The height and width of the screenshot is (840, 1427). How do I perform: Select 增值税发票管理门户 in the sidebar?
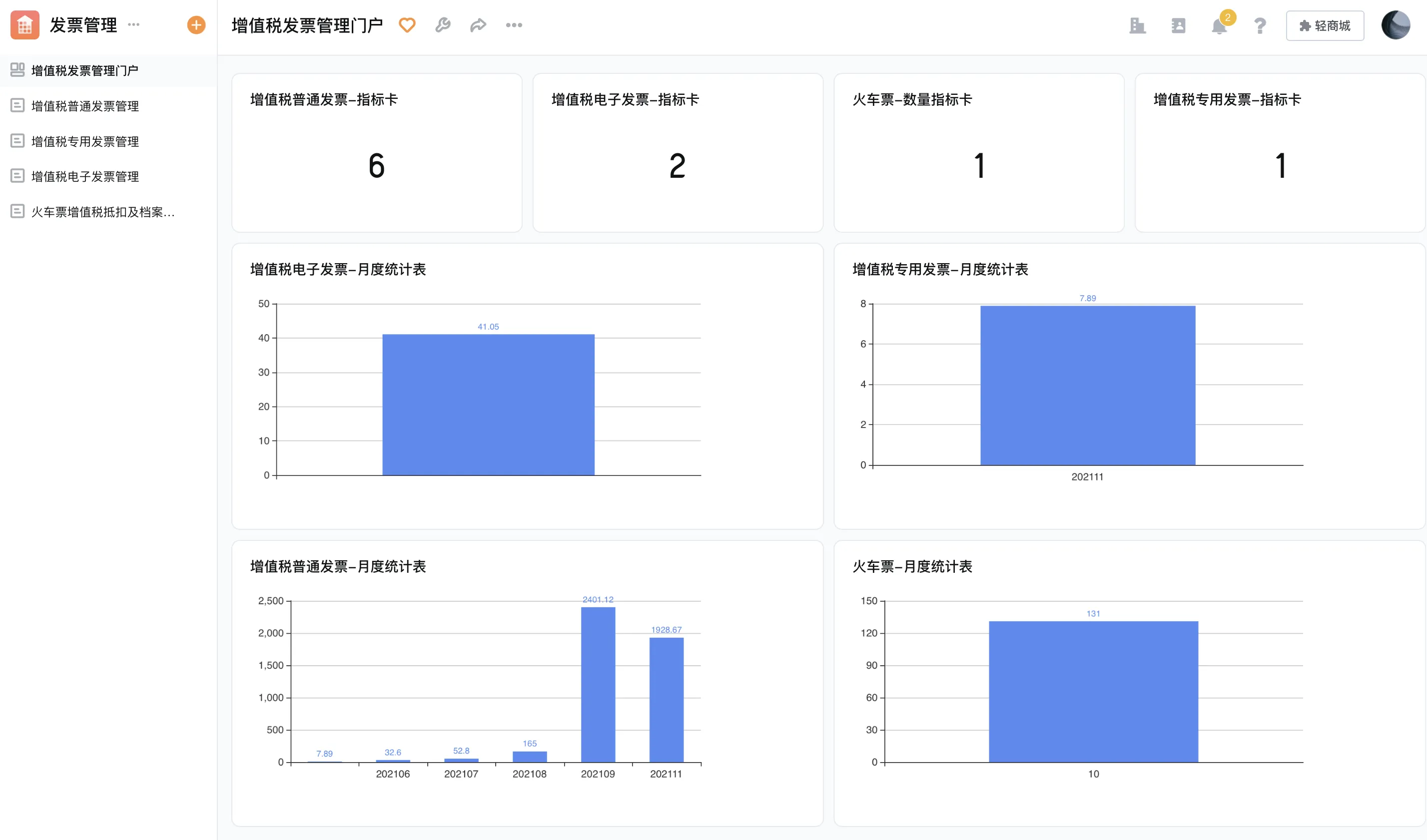[x=85, y=71]
